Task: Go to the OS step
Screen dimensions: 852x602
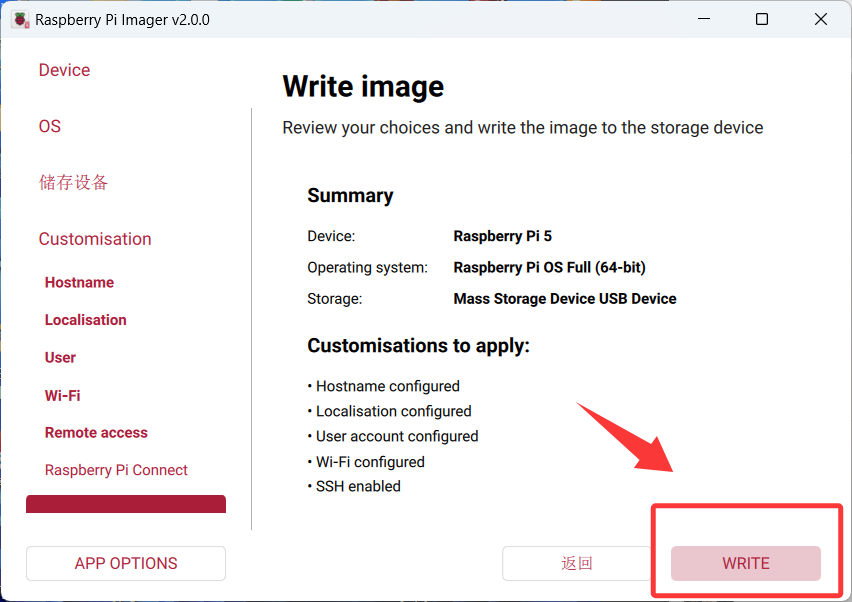Action: coord(49,126)
